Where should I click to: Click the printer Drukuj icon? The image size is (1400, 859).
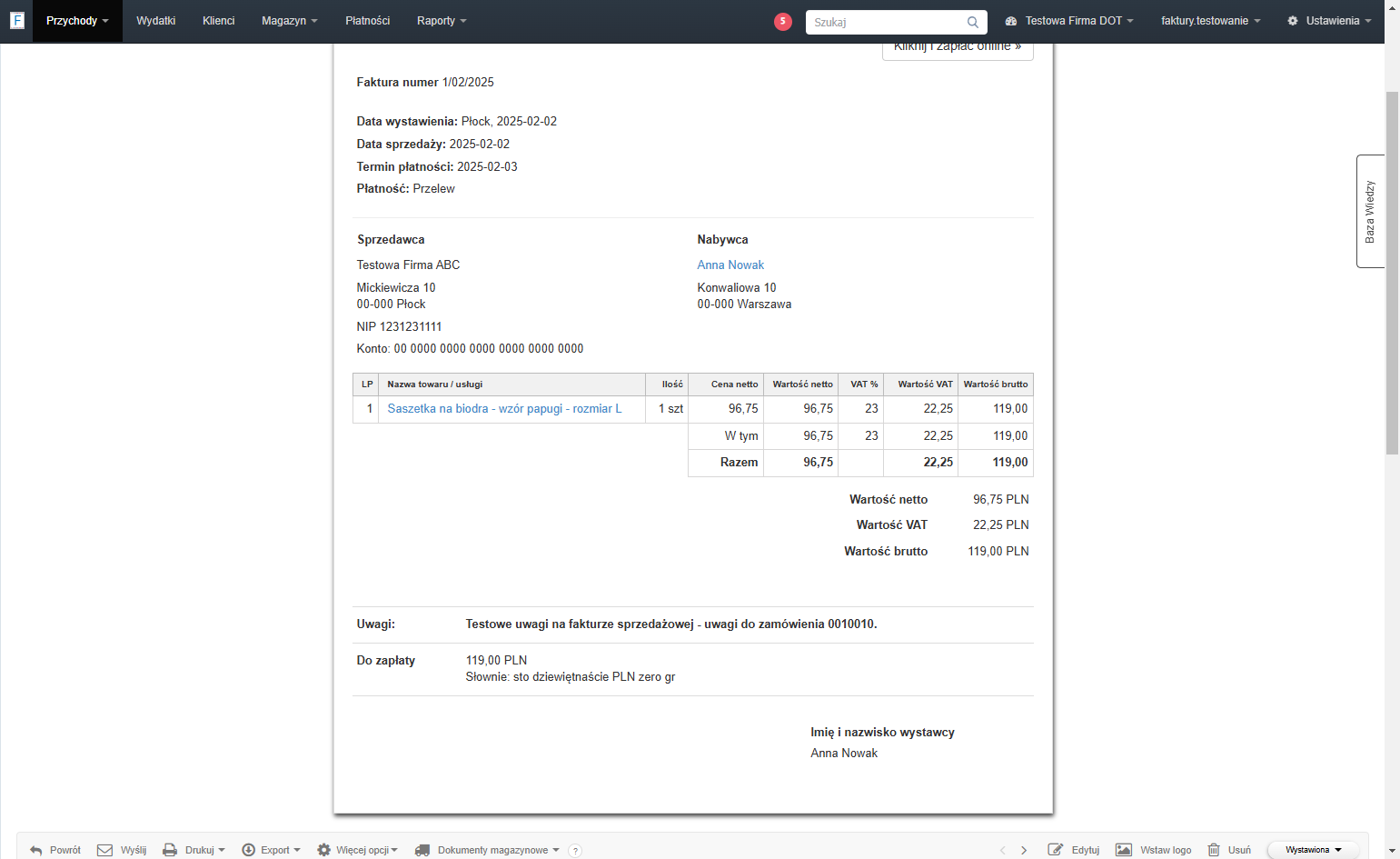pos(170,850)
